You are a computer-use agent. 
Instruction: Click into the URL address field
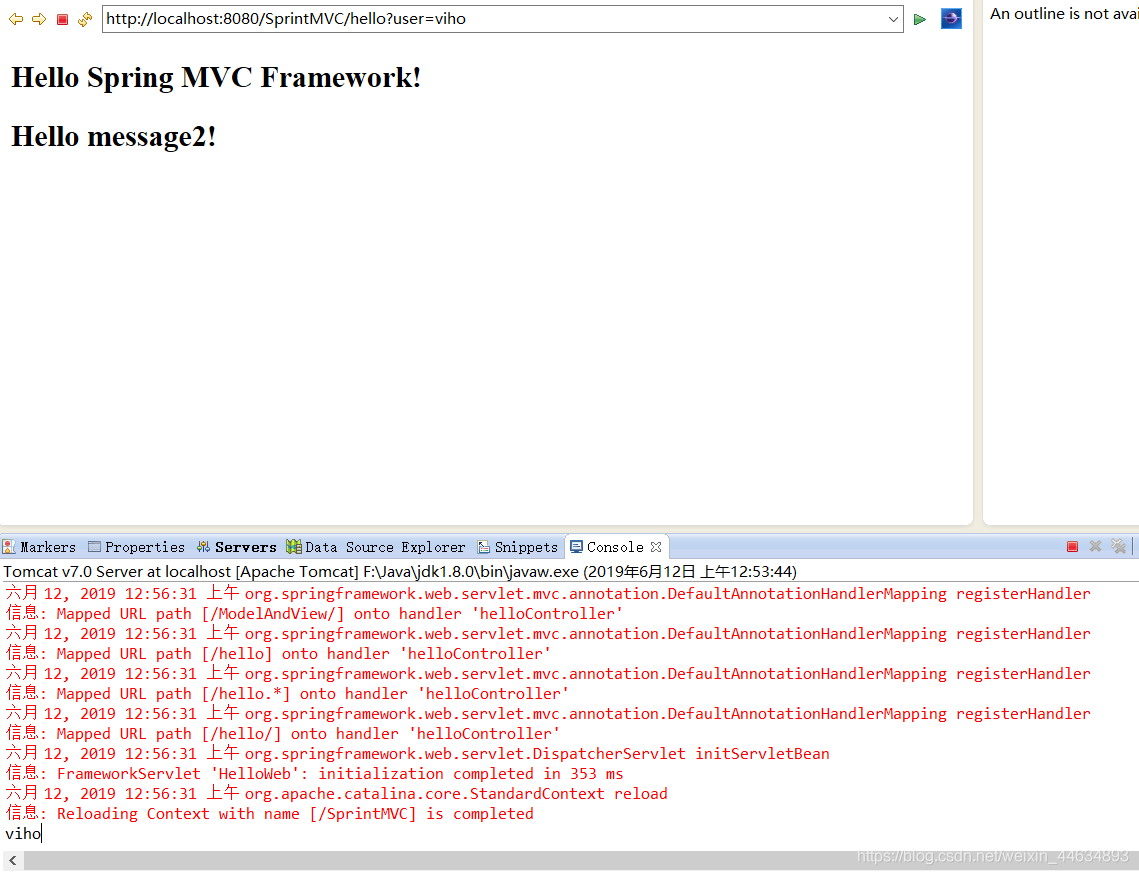494,19
